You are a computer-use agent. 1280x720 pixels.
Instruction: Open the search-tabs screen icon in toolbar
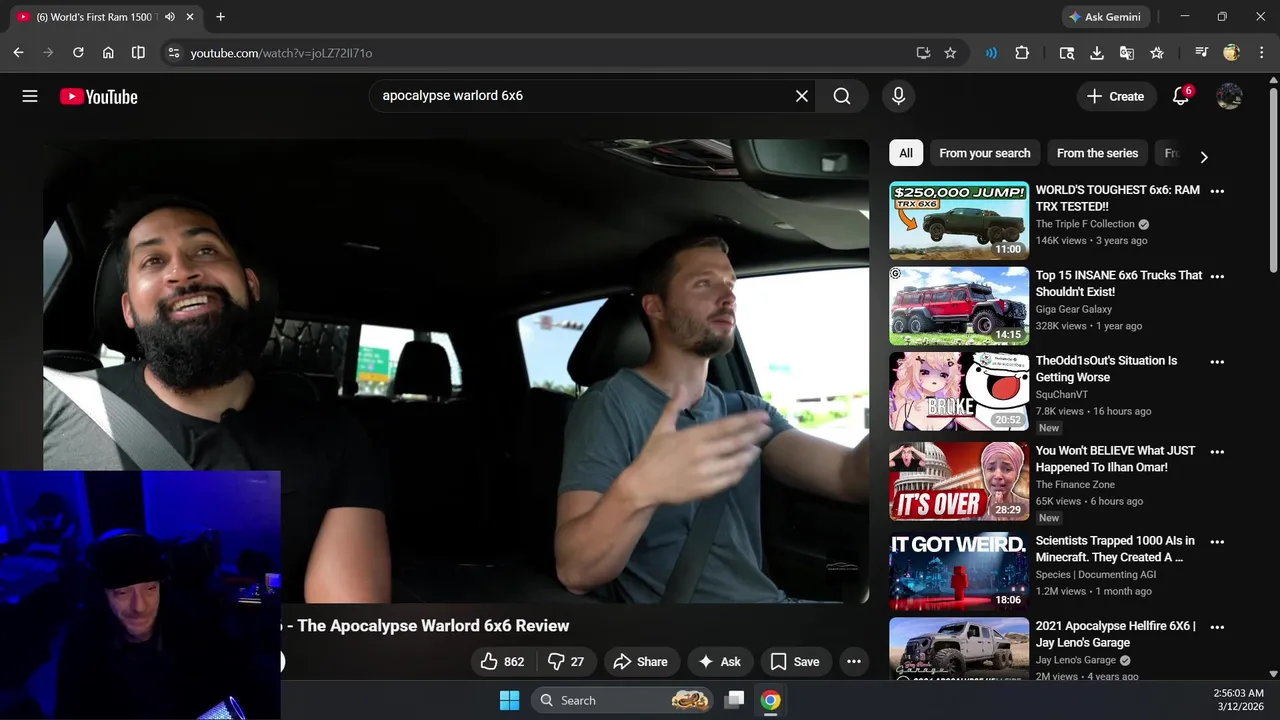pos(1067,53)
